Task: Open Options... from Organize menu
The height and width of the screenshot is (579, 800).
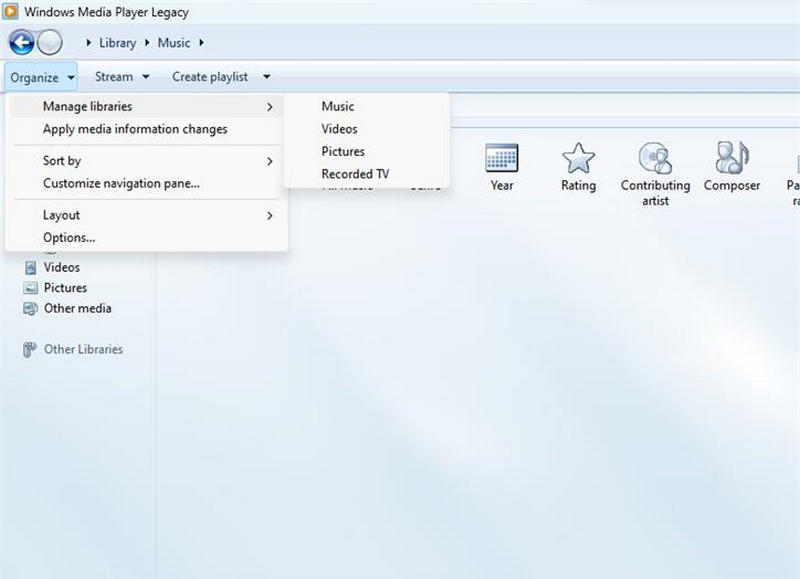Action: 146,238
